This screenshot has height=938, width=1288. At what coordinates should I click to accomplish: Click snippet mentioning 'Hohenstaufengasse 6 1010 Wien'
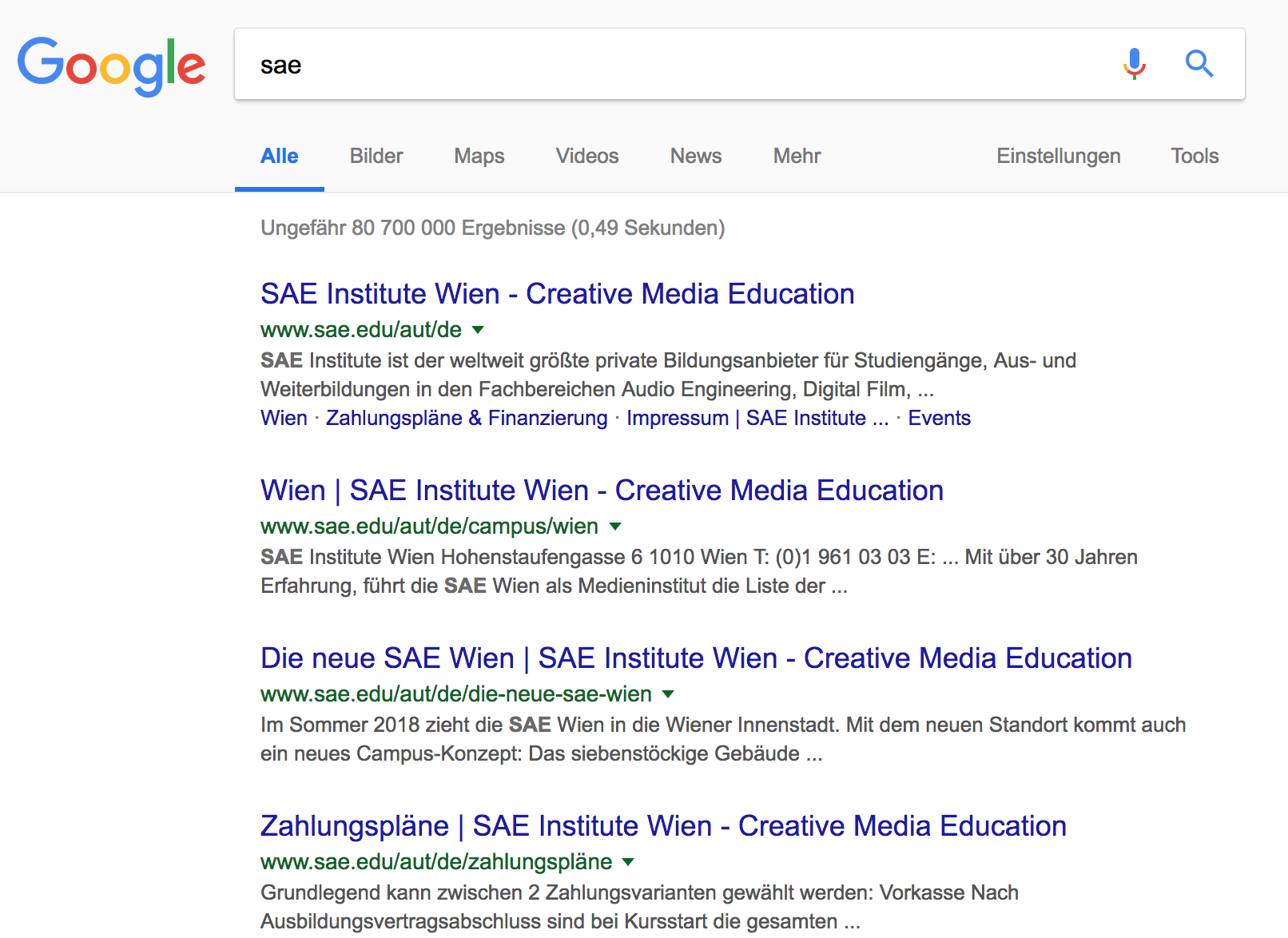(x=699, y=571)
